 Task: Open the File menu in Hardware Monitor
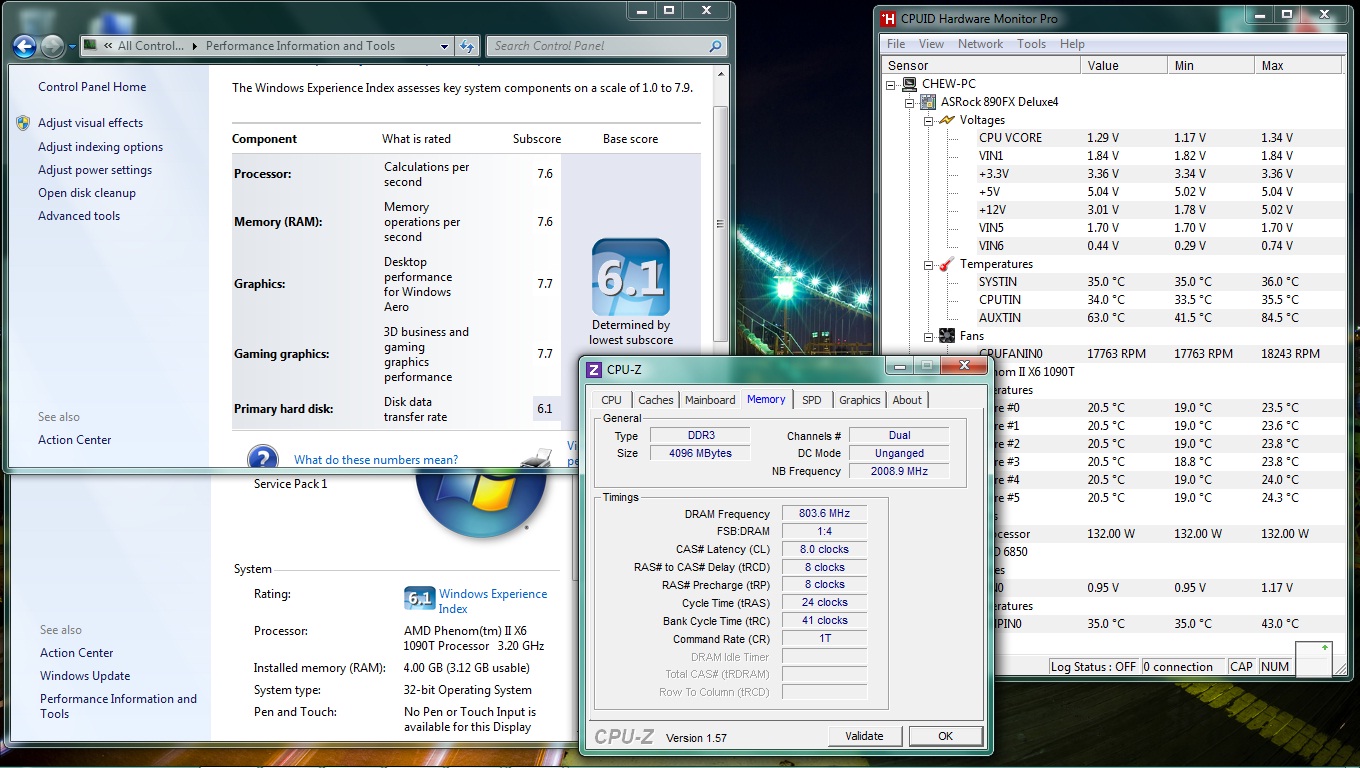[896, 44]
